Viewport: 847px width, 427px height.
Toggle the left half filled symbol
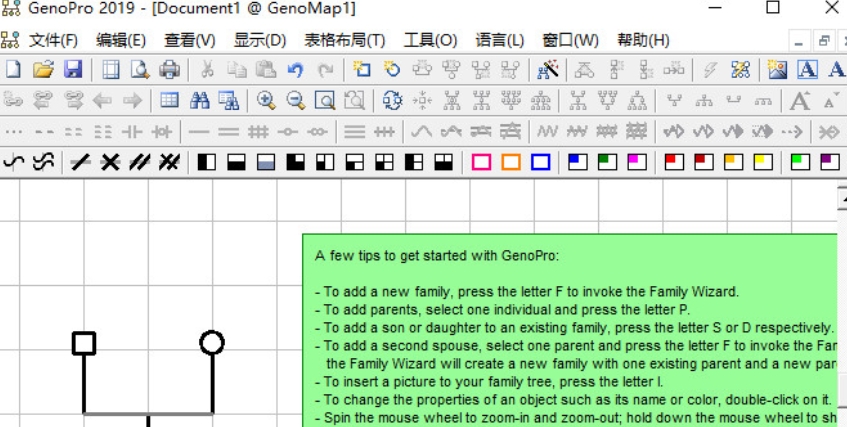pos(207,162)
